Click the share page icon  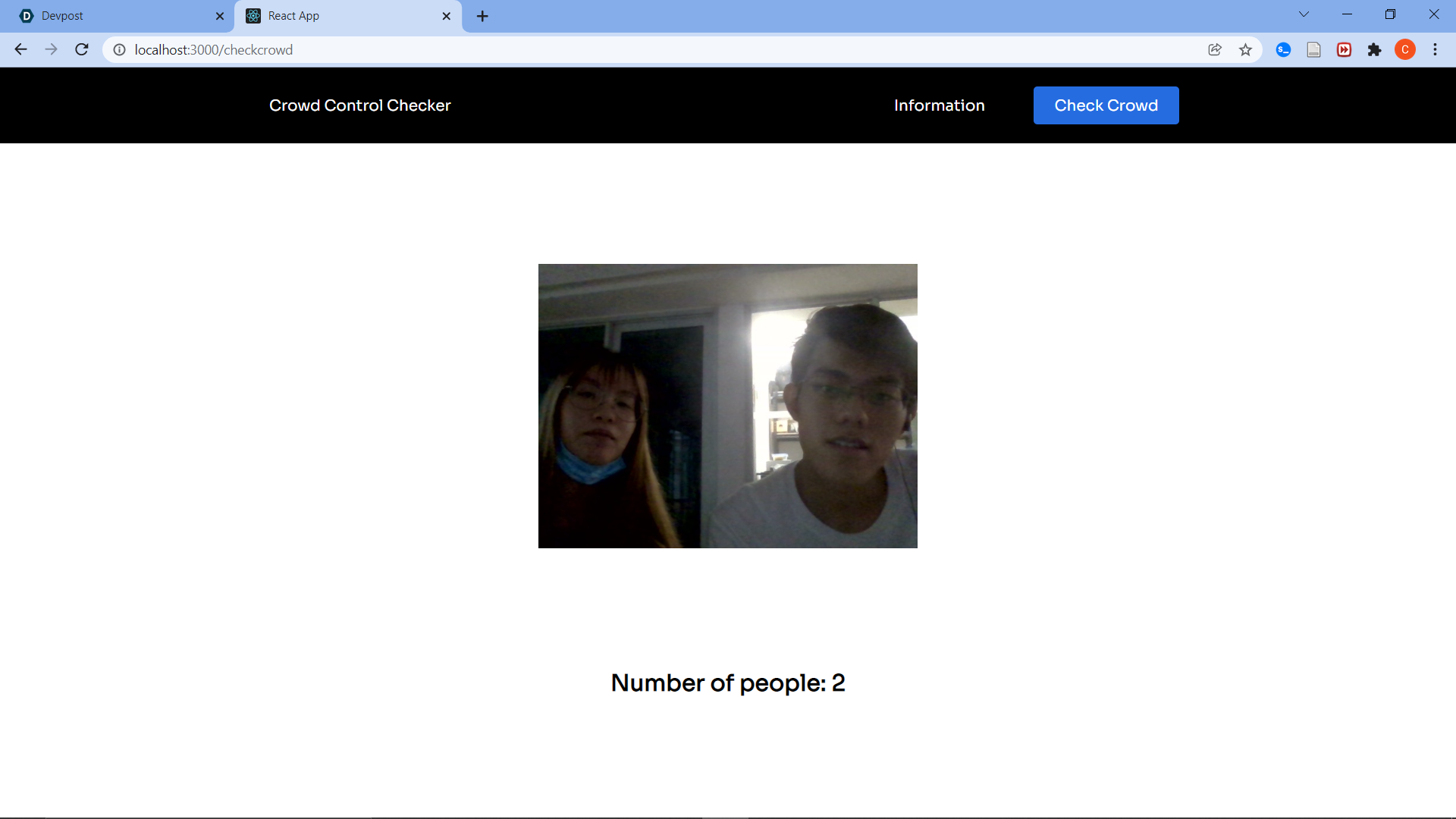(1215, 49)
